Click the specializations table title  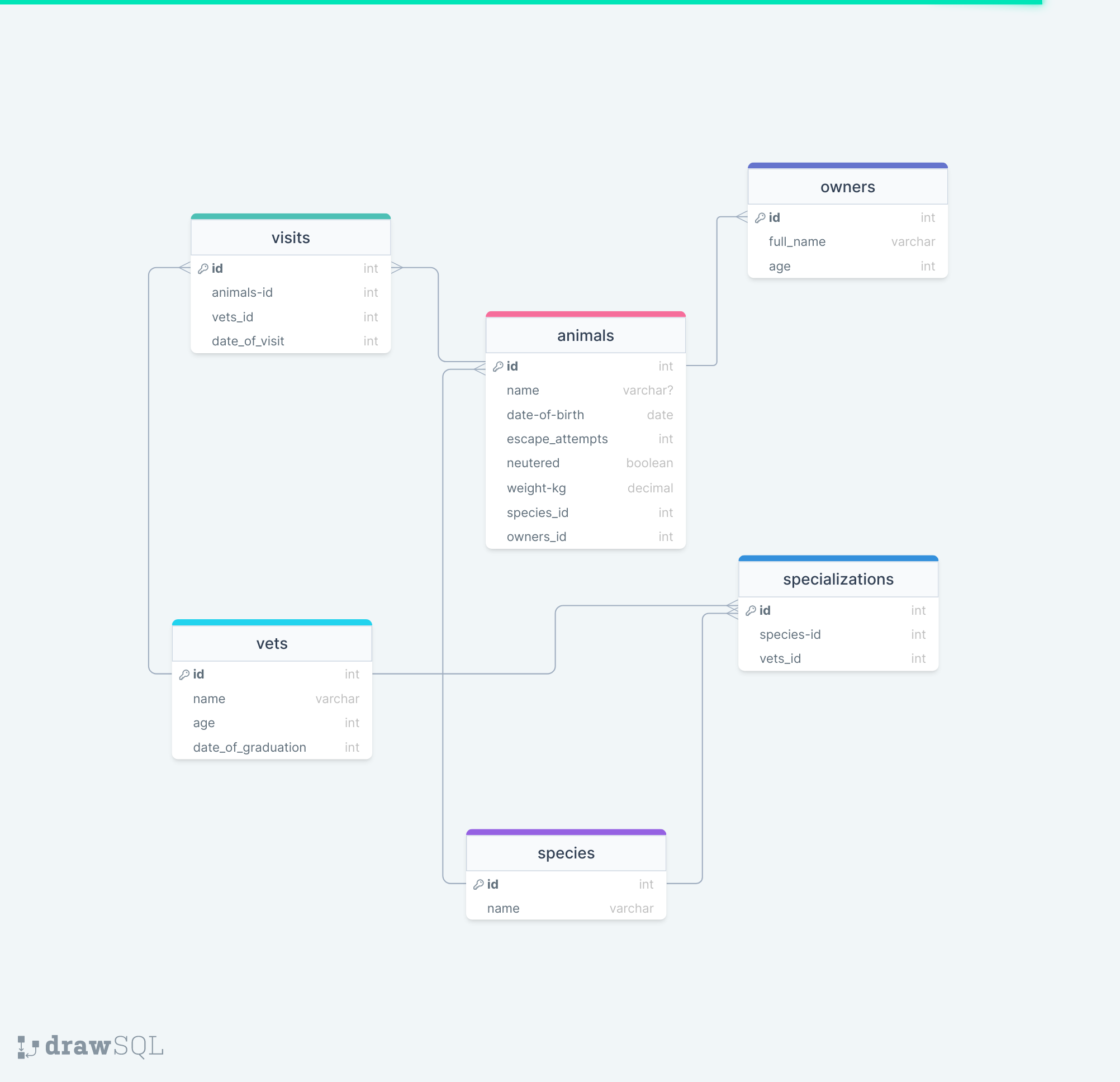click(x=838, y=579)
